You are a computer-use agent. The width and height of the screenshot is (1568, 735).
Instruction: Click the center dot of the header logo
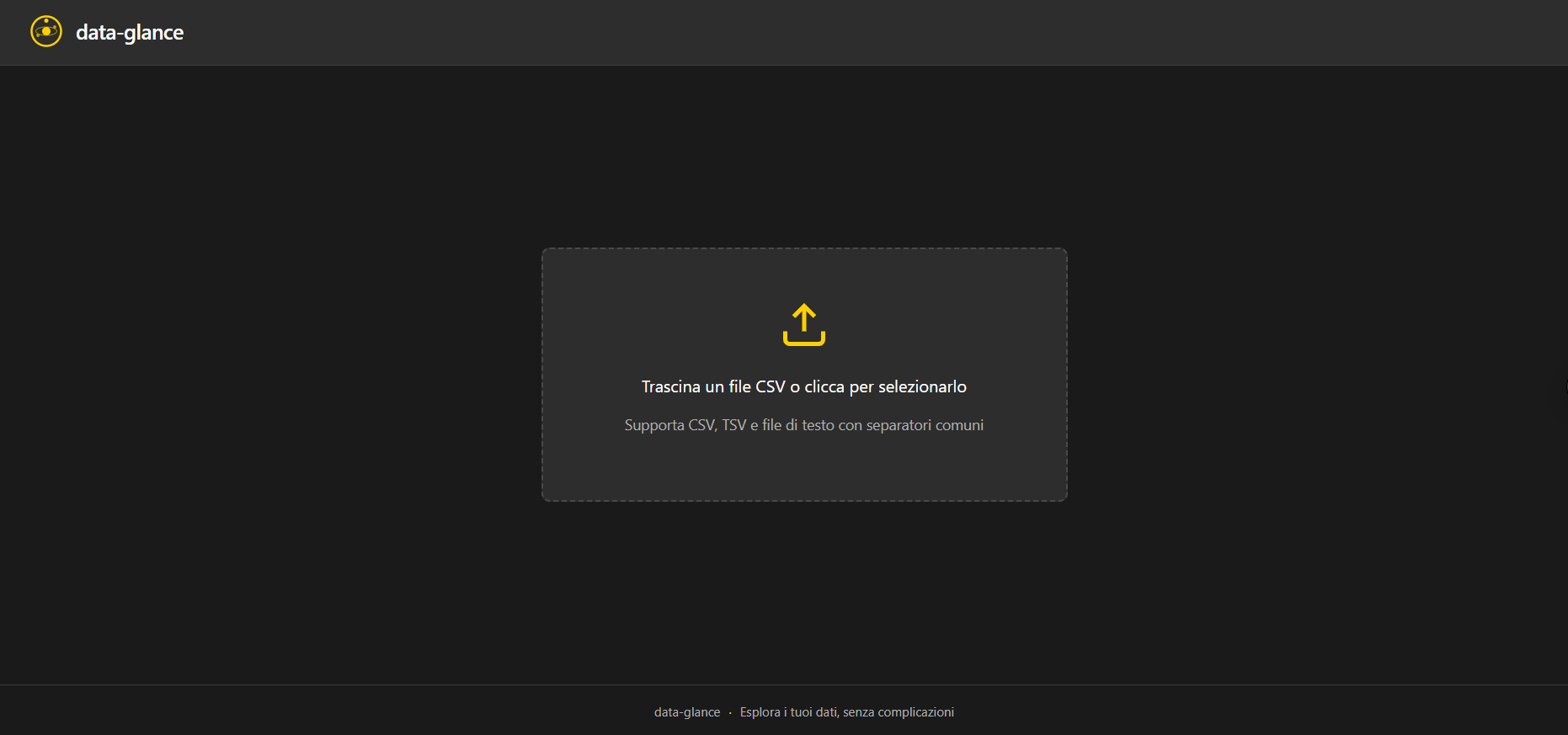(46, 32)
